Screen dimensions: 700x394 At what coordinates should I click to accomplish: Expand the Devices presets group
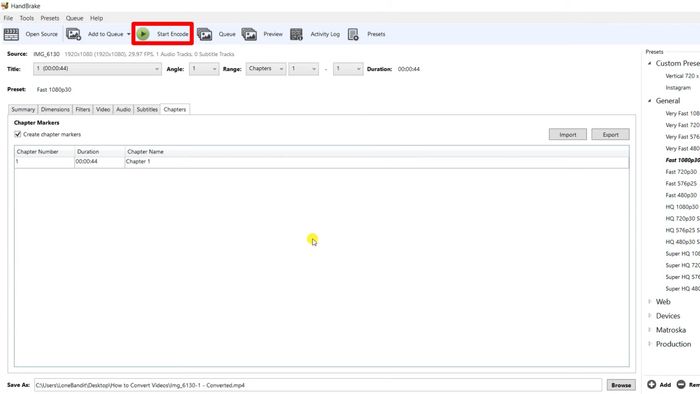650,316
